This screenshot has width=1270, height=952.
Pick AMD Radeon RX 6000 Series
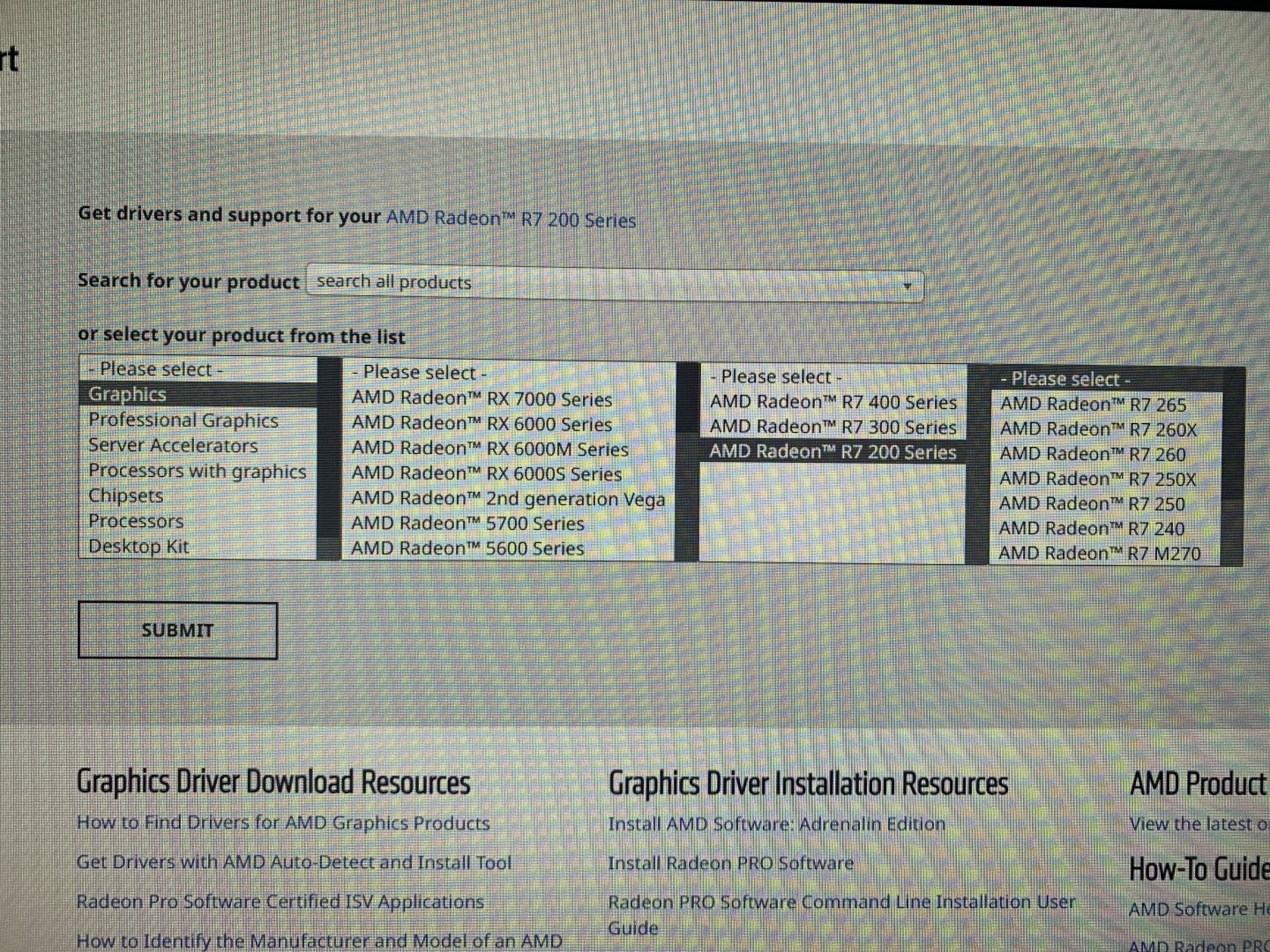pos(508,424)
